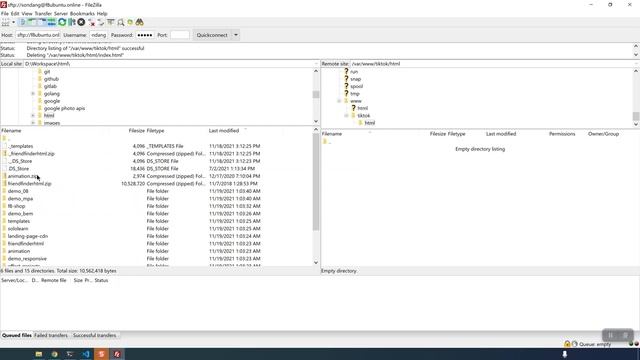640x360 pixels.
Task: Focus the Password field
Action: tap(145, 35)
